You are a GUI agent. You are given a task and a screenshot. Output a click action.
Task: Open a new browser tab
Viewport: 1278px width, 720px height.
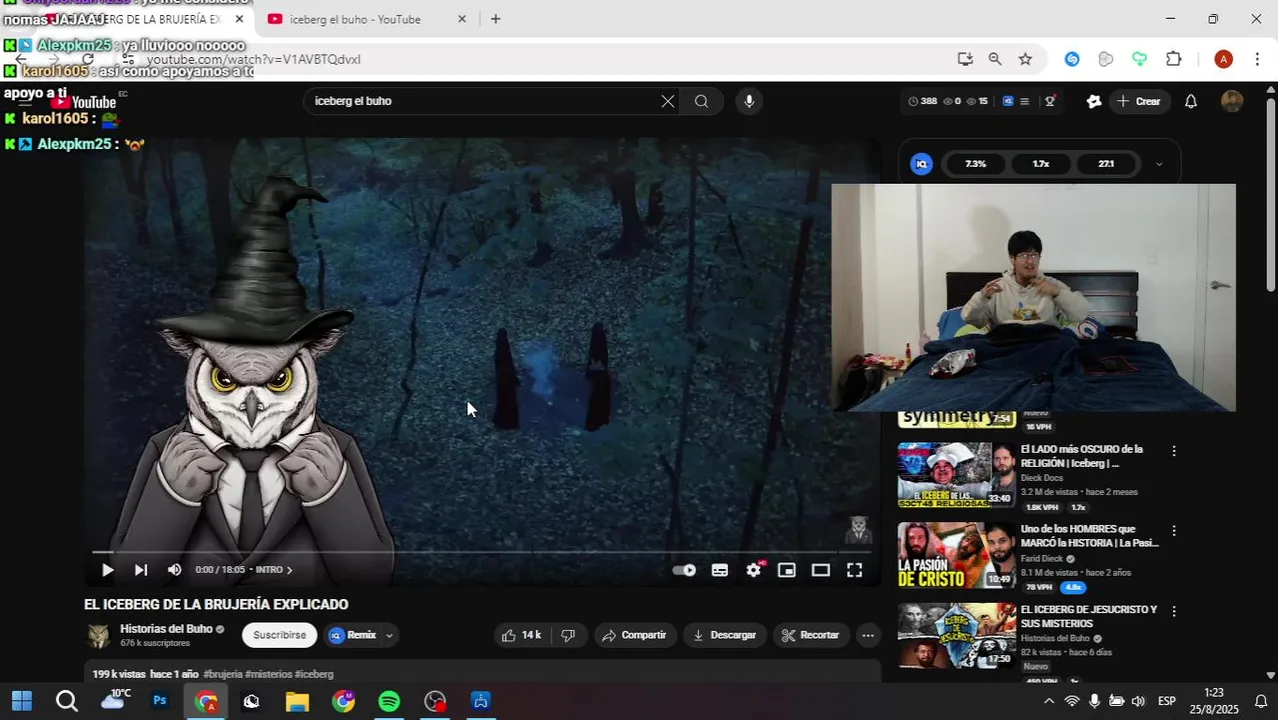tap(495, 19)
